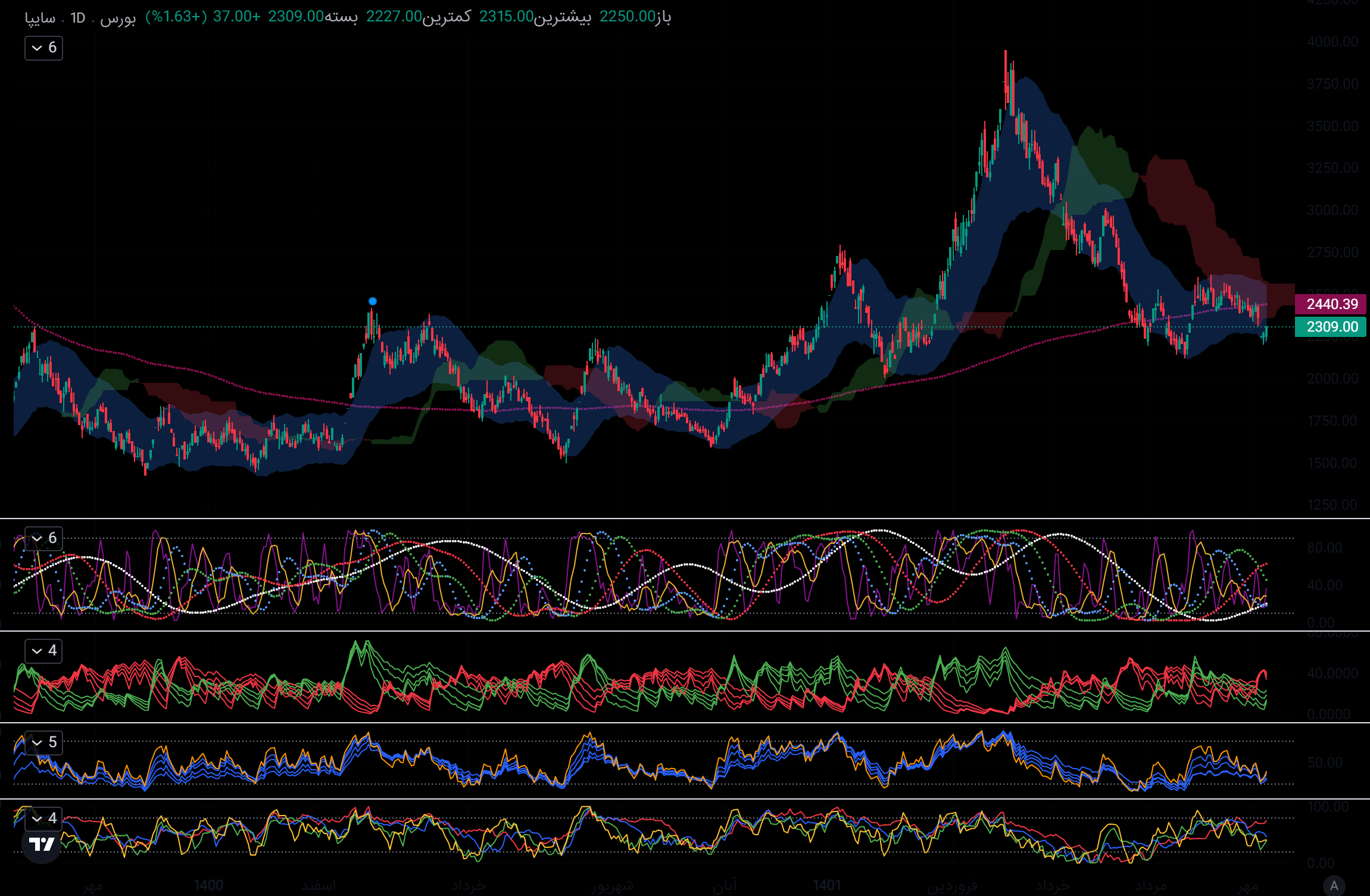This screenshot has height=896, width=1370.
Task: Select the 2440.39 indicator price label
Action: tap(1330, 304)
